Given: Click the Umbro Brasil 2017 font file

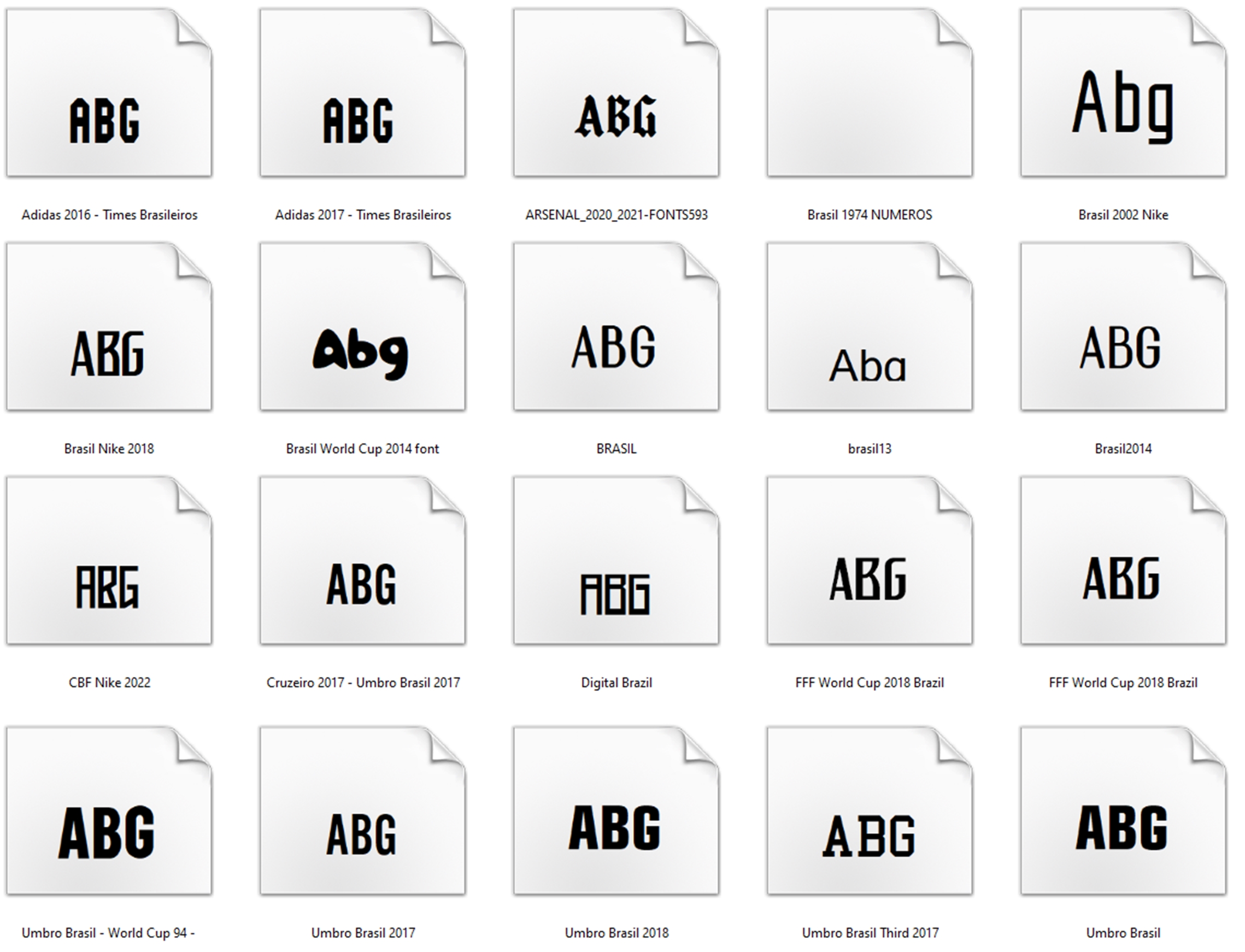Looking at the screenshot, I should (x=363, y=812).
